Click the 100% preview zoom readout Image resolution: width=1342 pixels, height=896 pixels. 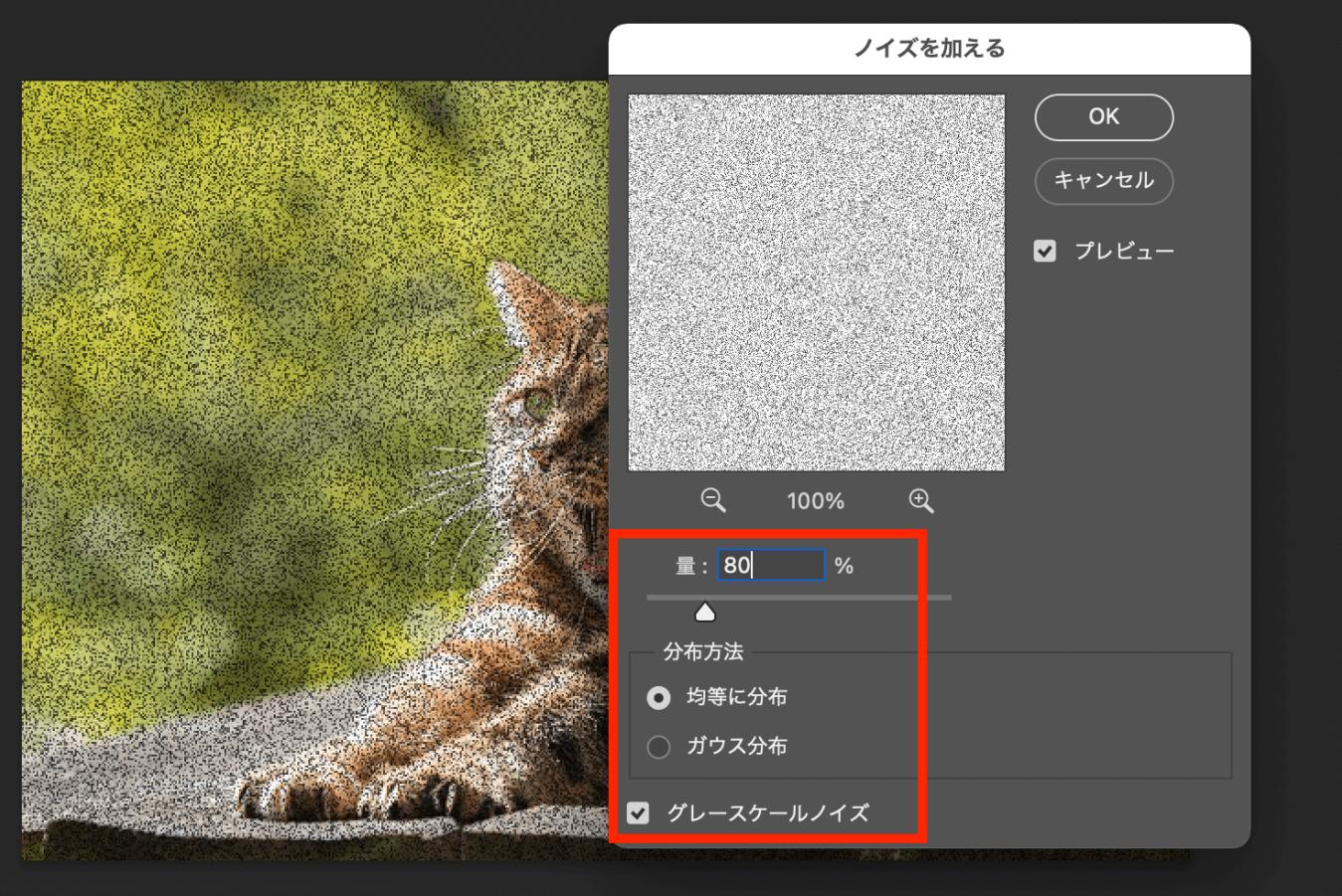click(x=815, y=501)
